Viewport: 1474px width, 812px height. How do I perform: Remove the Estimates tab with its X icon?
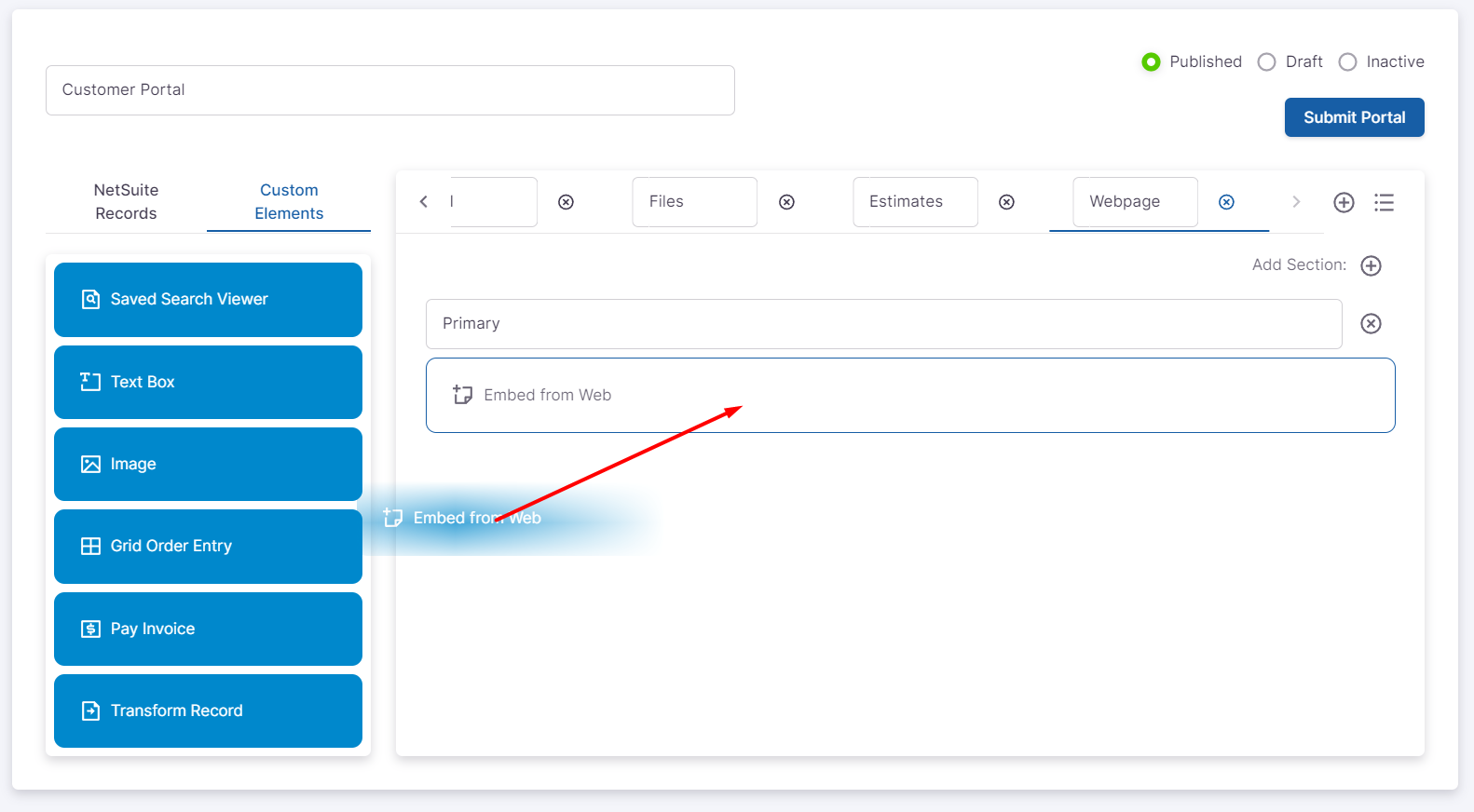(x=1006, y=202)
